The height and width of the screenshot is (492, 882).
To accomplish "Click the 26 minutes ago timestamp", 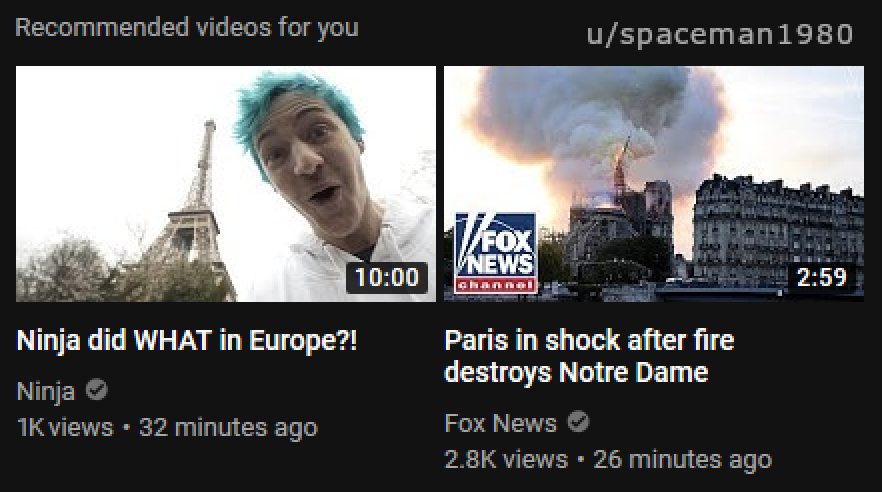I will click(x=682, y=459).
